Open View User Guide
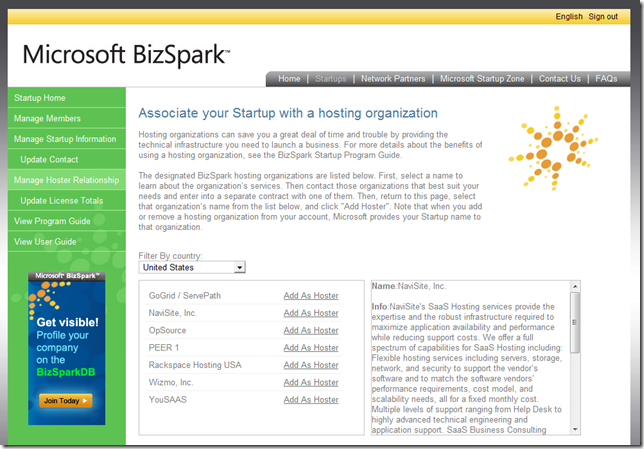 coord(67,242)
